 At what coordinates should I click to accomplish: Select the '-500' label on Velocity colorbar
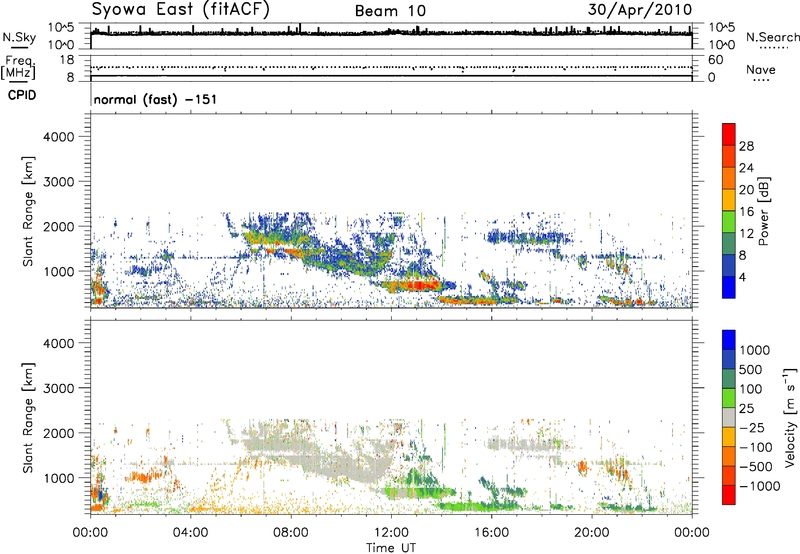756,467
